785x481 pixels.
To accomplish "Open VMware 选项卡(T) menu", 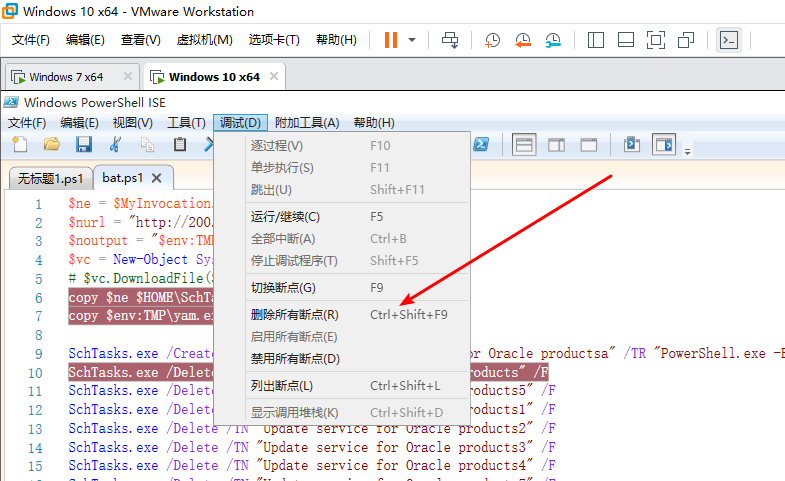I will (274, 40).
